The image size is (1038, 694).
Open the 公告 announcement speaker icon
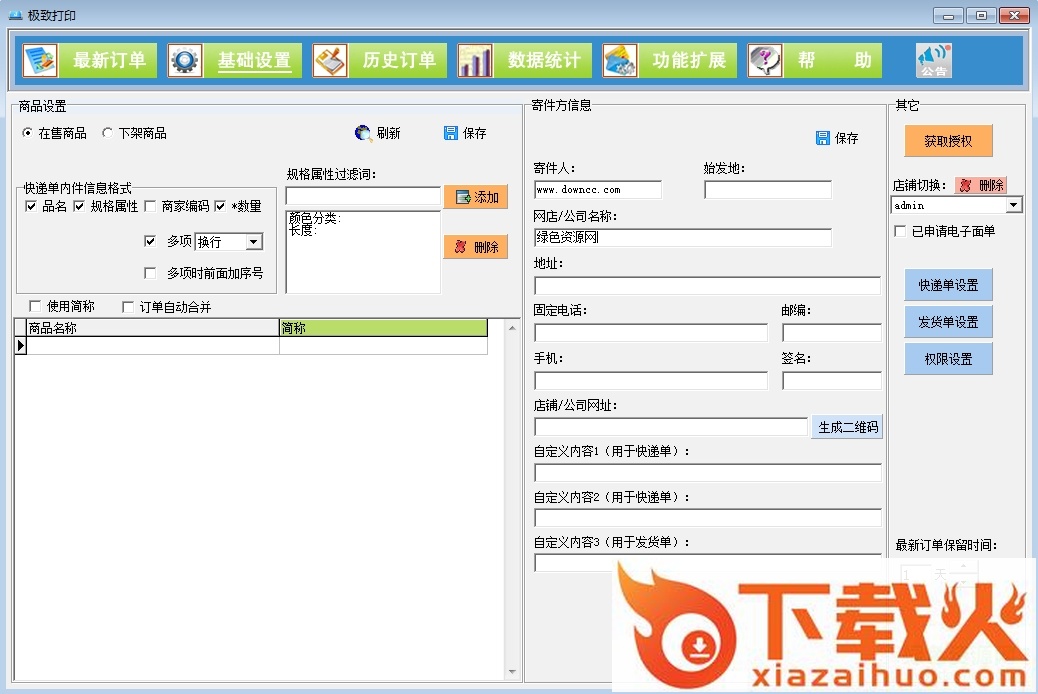pyautogui.click(x=934, y=60)
